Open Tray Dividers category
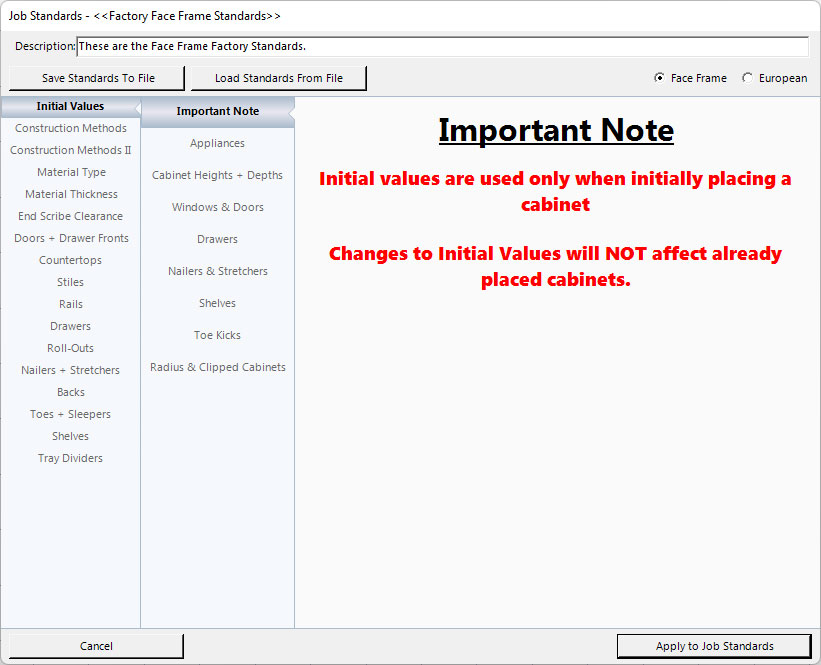Screen dimensions: 821x665 click(71, 458)
